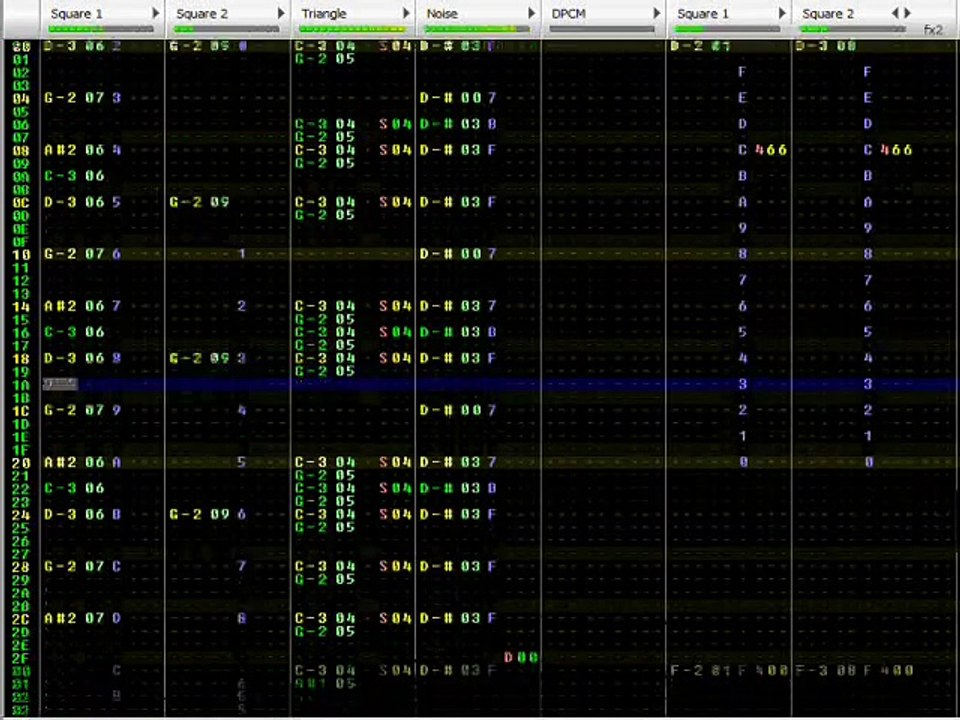Select the Square 2 header with fx2
Image resolution: width=960 pixels, height=720 pixels.
pyautogui.click(x=828, y=13)
